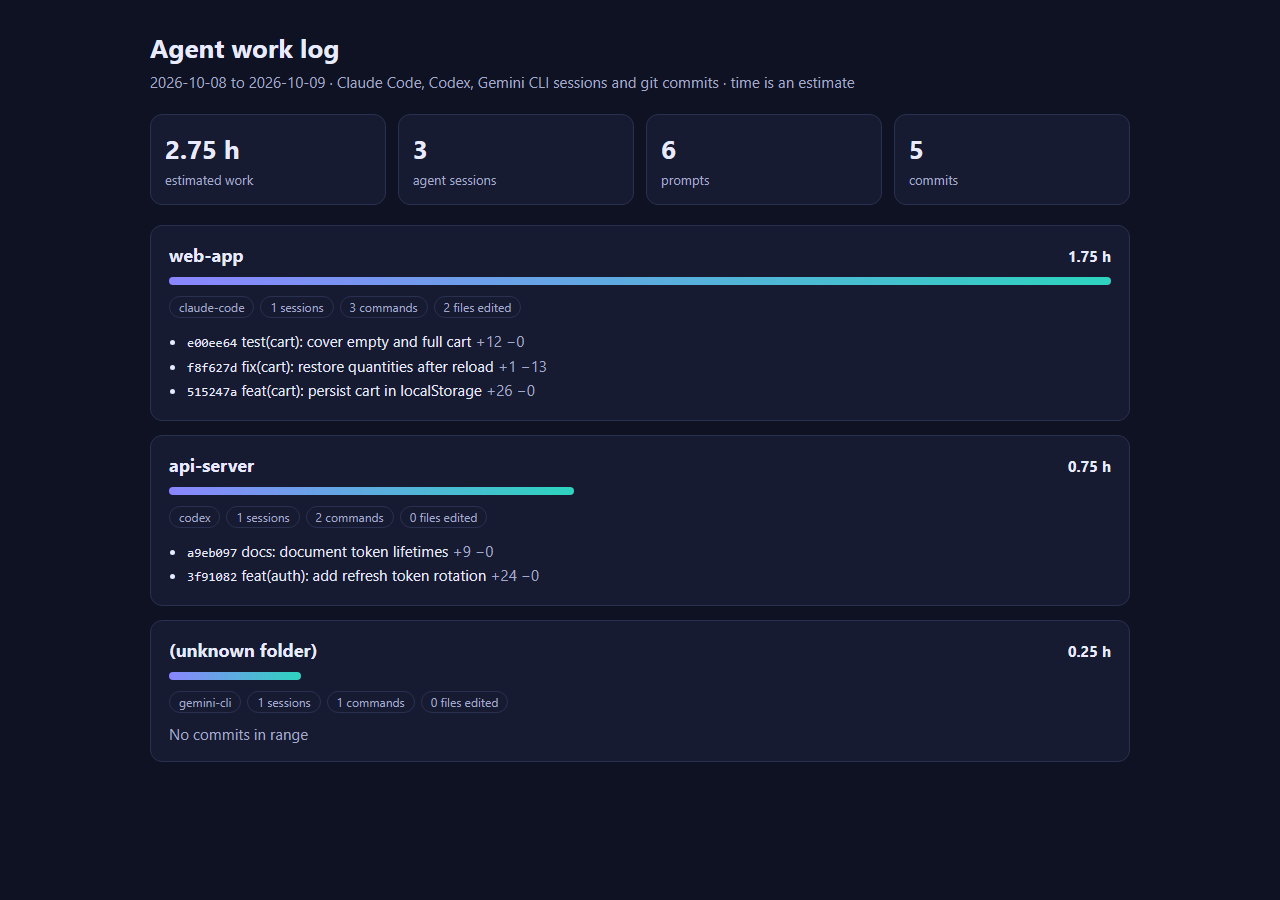Screen dimensions: 1280x900
Task: Click commit hash a9eb097
Action: click(212, 553)
